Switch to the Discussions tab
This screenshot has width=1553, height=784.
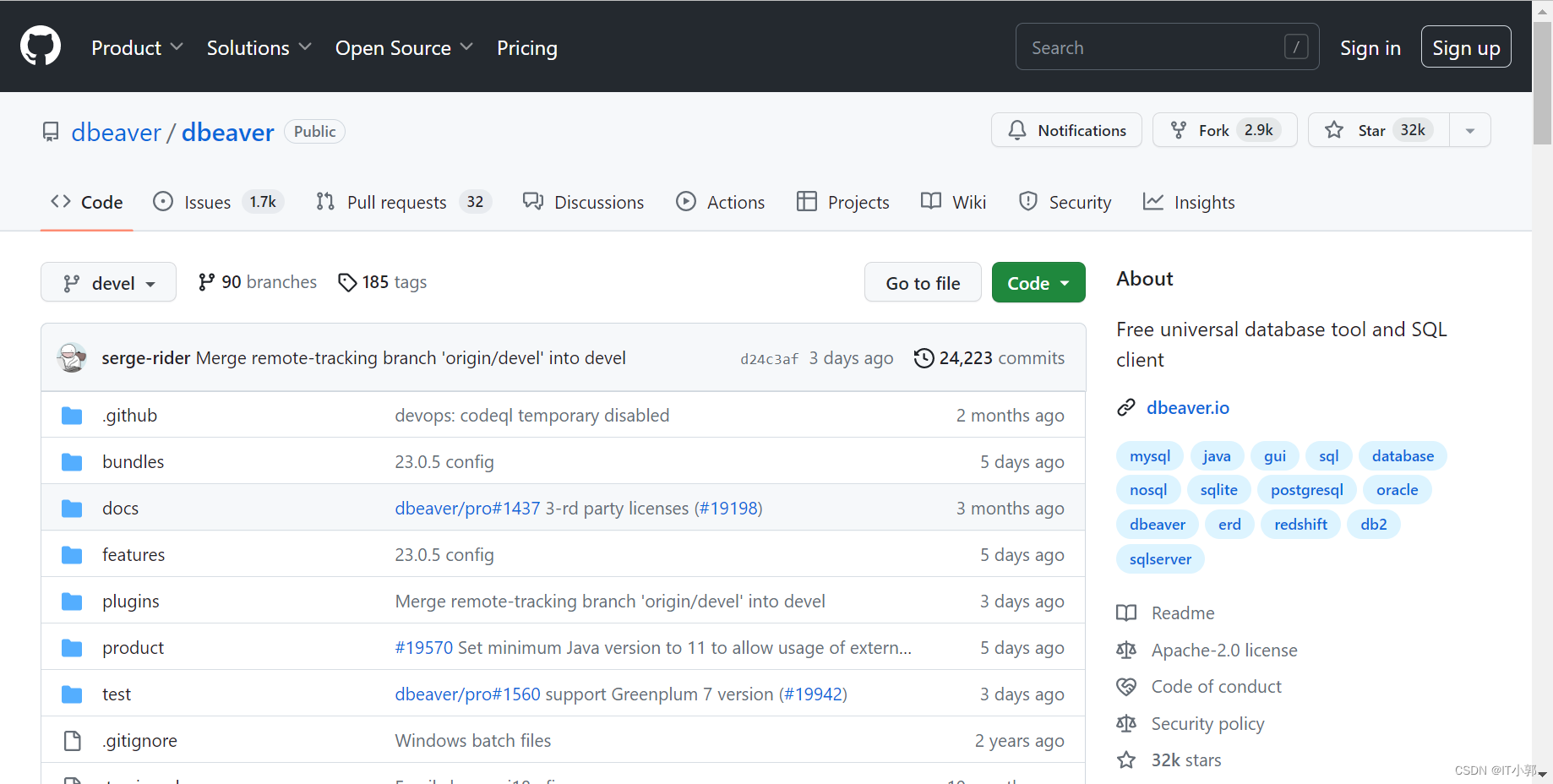(x=583, y=202)
